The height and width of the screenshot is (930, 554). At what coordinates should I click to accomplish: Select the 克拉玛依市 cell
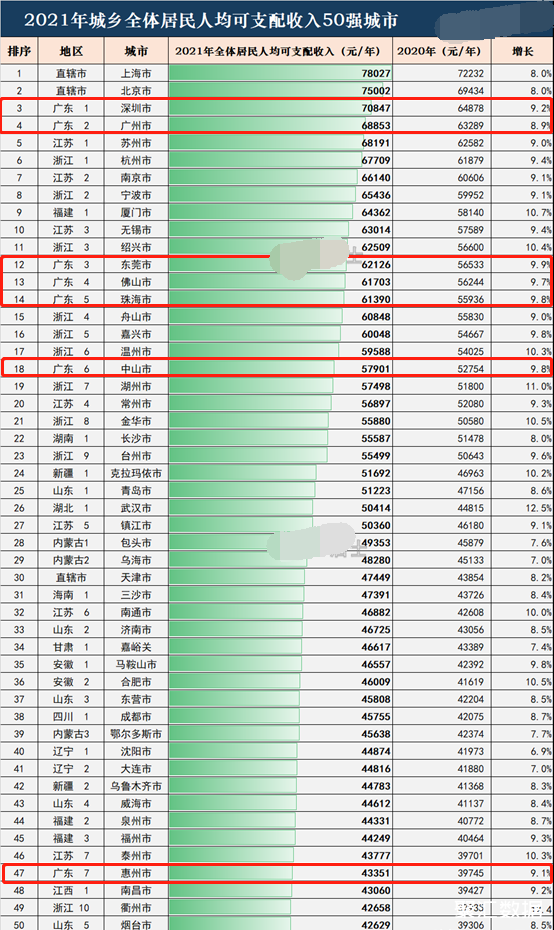click(x=136, y=473)
